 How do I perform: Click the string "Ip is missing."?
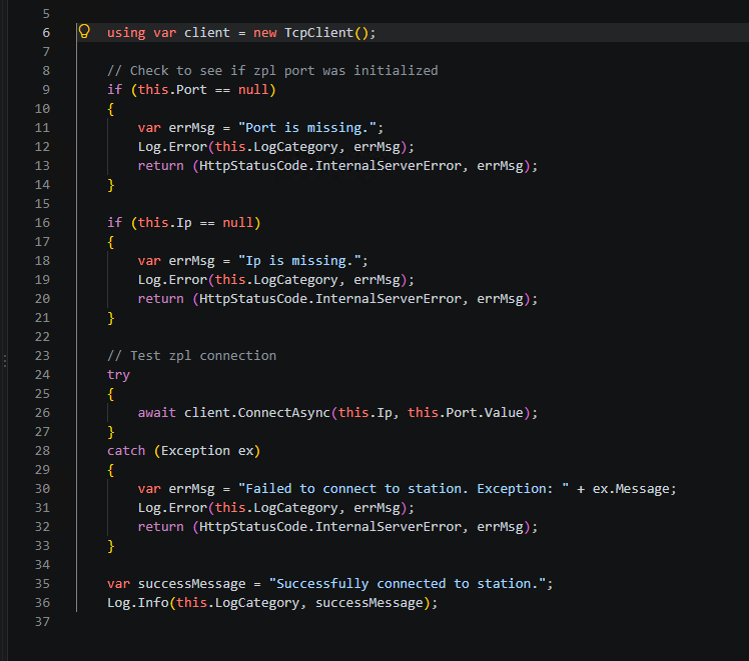point(299,261)
